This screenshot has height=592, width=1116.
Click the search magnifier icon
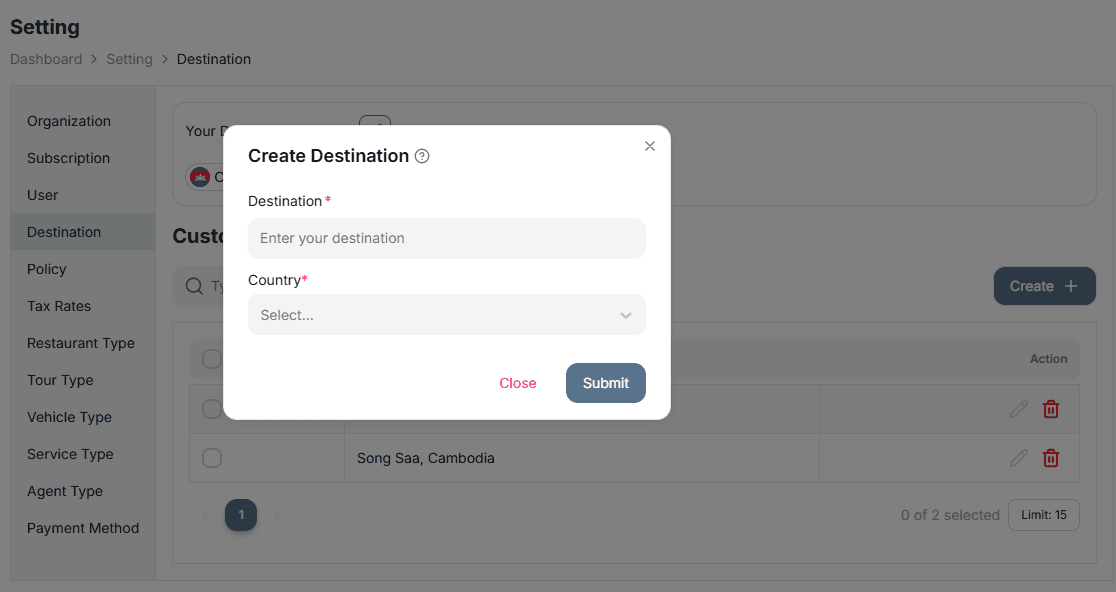click(194, 286)
